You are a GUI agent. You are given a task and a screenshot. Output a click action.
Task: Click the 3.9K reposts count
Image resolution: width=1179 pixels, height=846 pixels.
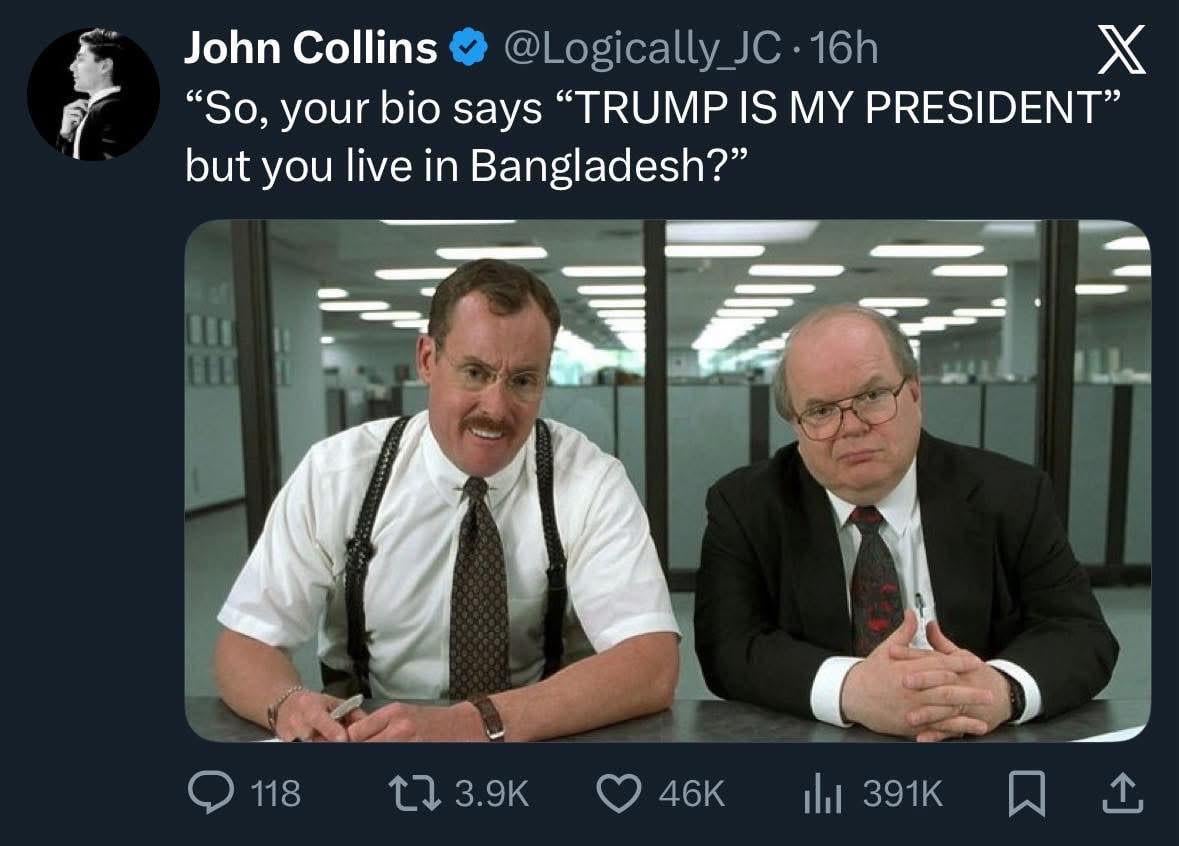click(493, 794)
